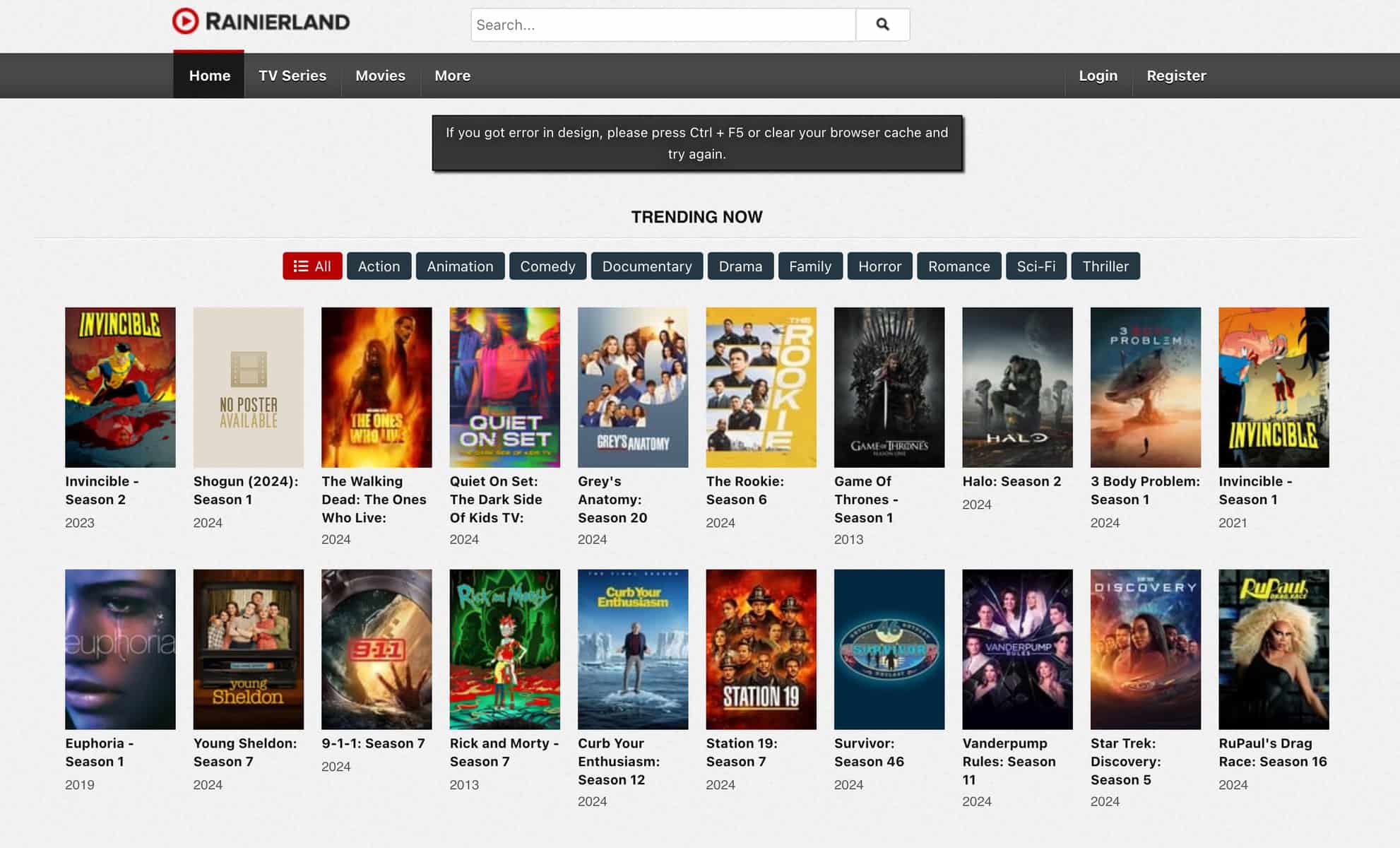Open Invincible Season 2 poster
Image resolution: width=1400 pixels, height=848 pixels.
[x=120, y=387]
